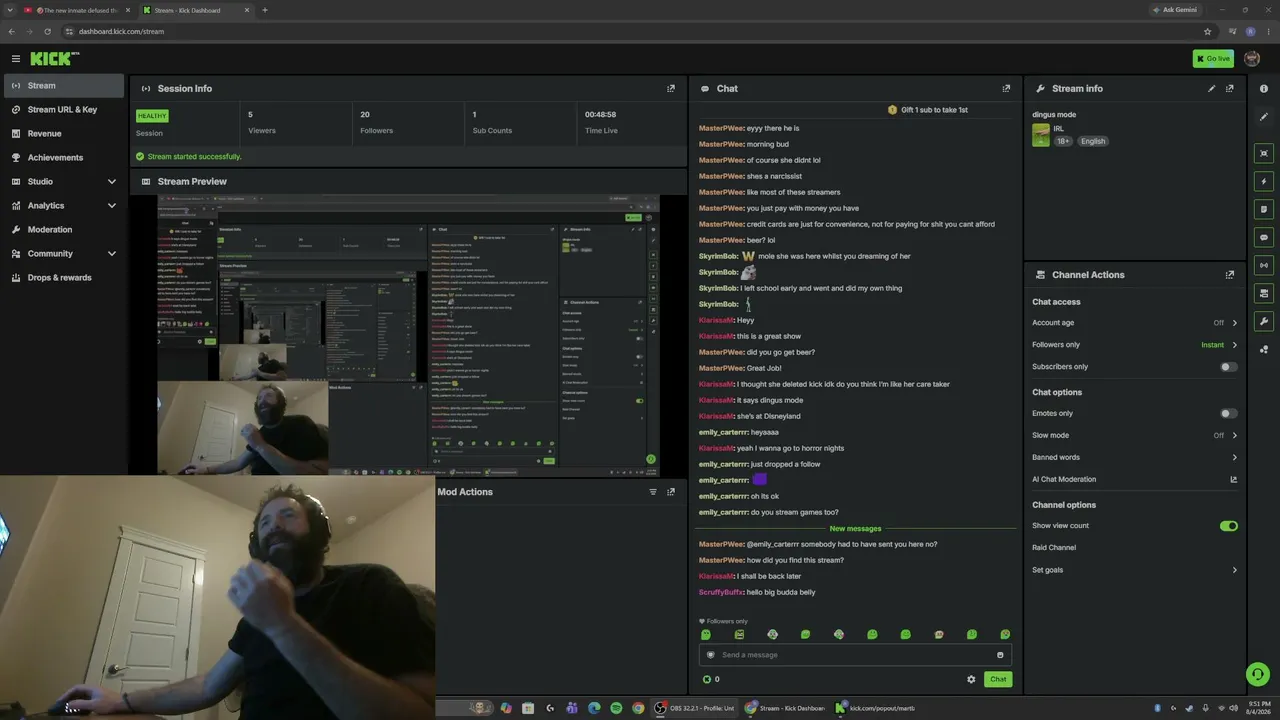Click the focus frame icon in right sidebar
Screen dimensions: 1280x720
1264,153
